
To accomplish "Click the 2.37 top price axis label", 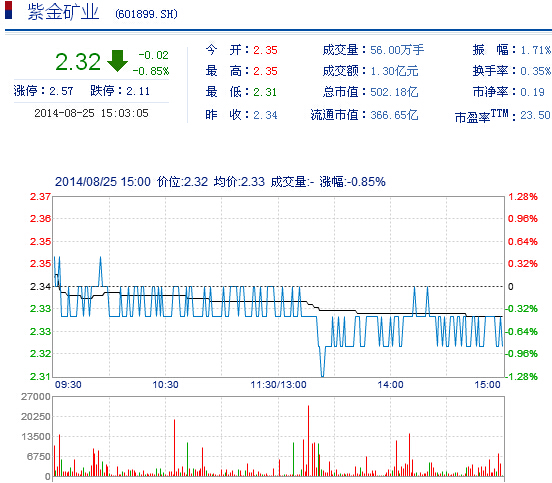I will (40, 197).
